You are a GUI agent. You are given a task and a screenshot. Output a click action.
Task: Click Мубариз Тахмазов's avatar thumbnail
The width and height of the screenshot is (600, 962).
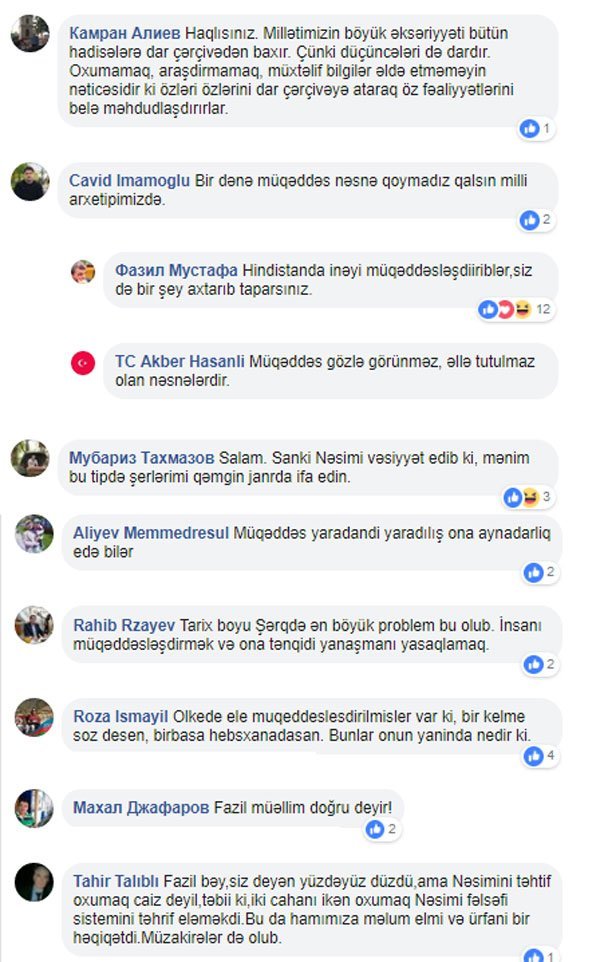point(30,458)
